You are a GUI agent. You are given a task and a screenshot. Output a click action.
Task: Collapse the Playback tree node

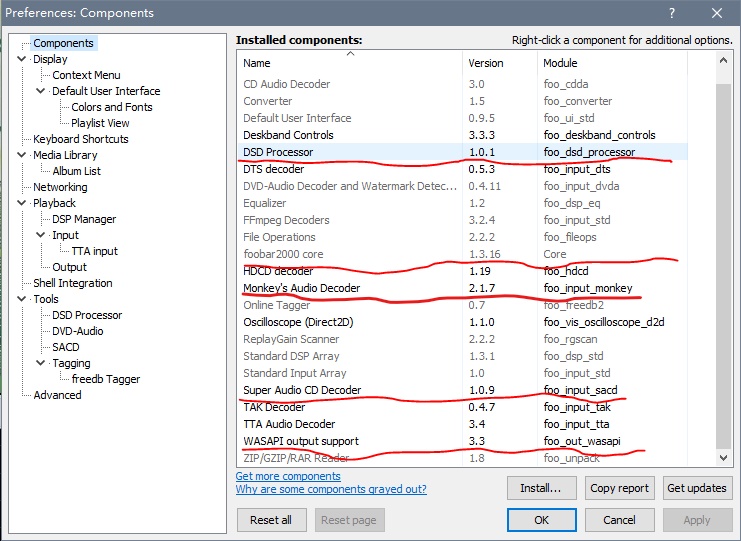(x=22, y=203)
